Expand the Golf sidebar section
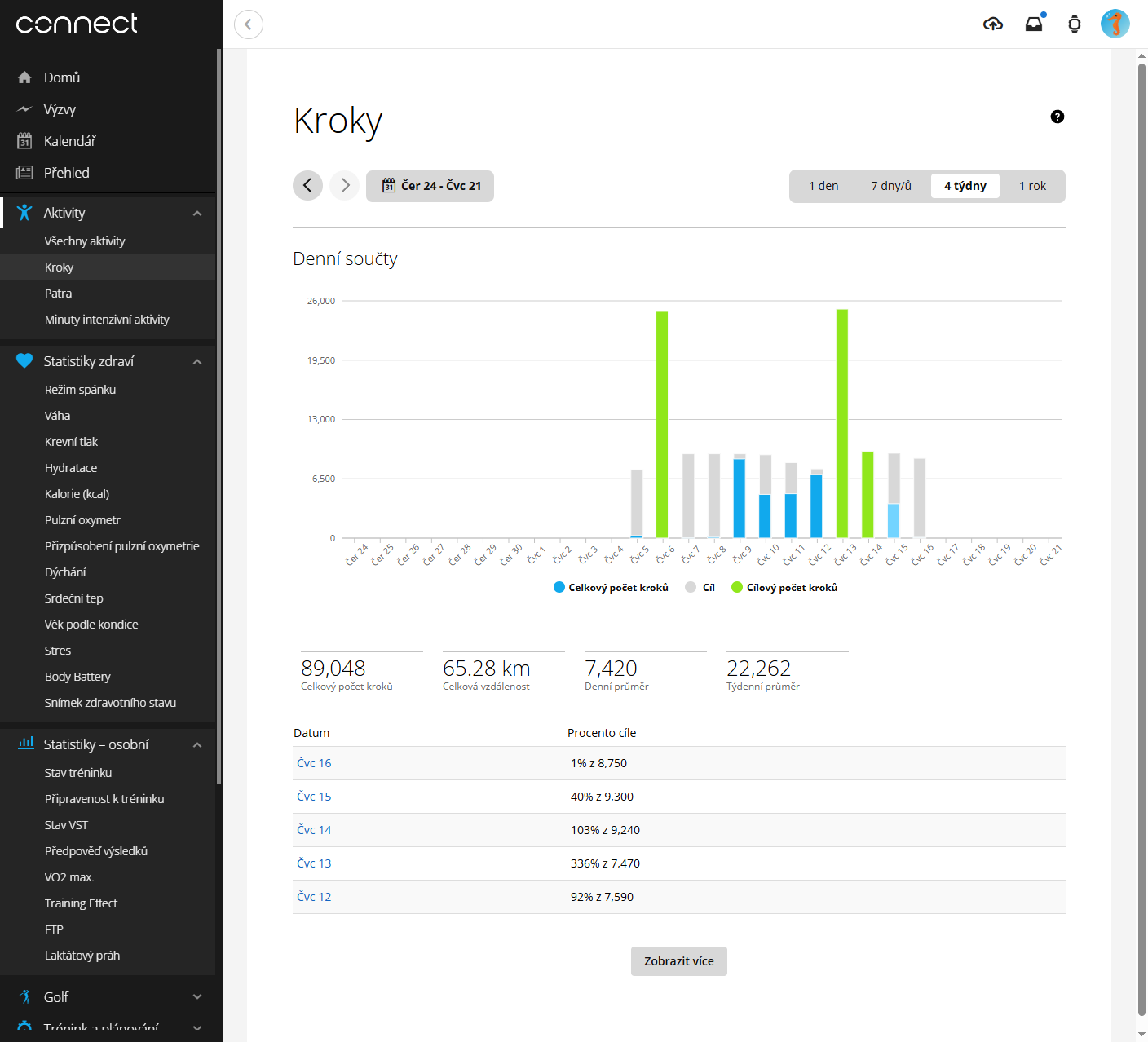1148x1042 pixels. [196, 997]
